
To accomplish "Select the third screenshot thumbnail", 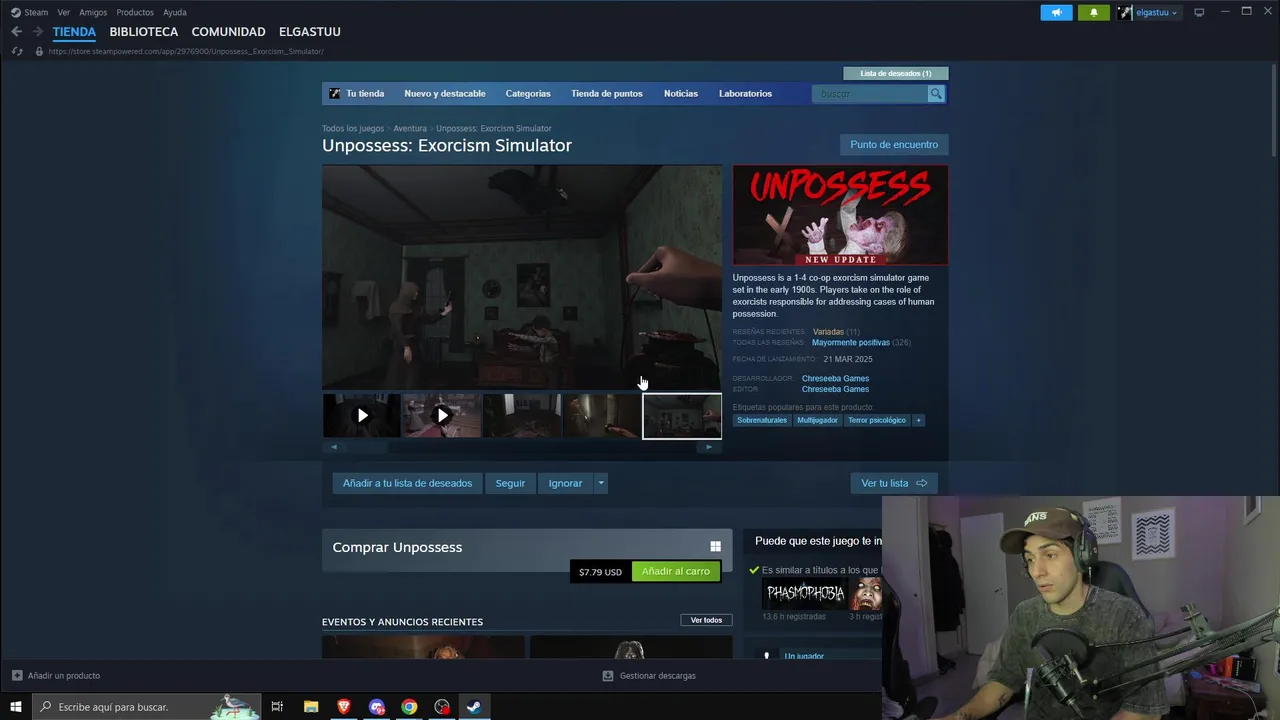I will (x=521, y=416).
